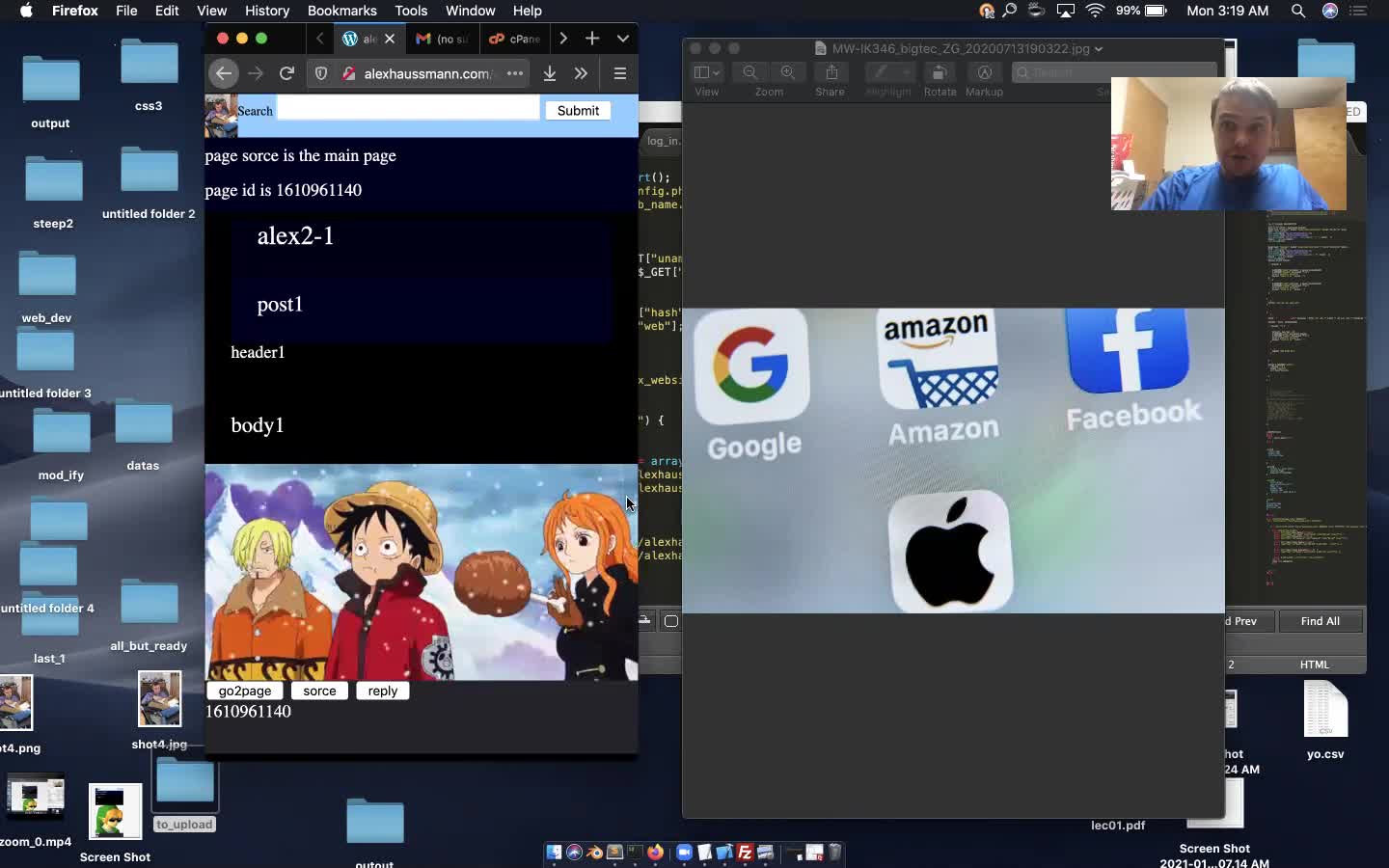Open Spotlight search in menu bar

(x=1298, y=11)
